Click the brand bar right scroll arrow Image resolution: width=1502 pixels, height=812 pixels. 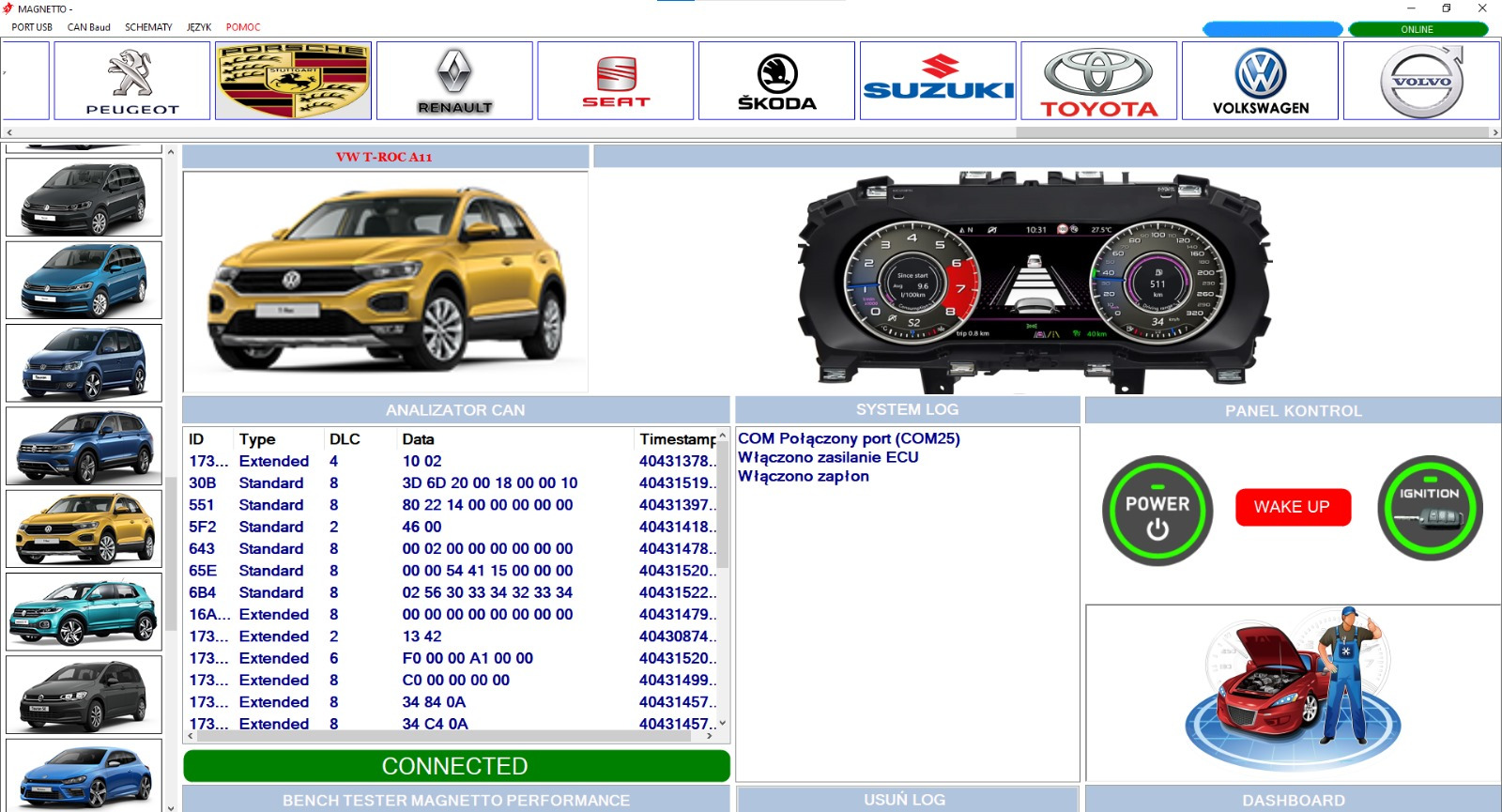point(1495,132)
